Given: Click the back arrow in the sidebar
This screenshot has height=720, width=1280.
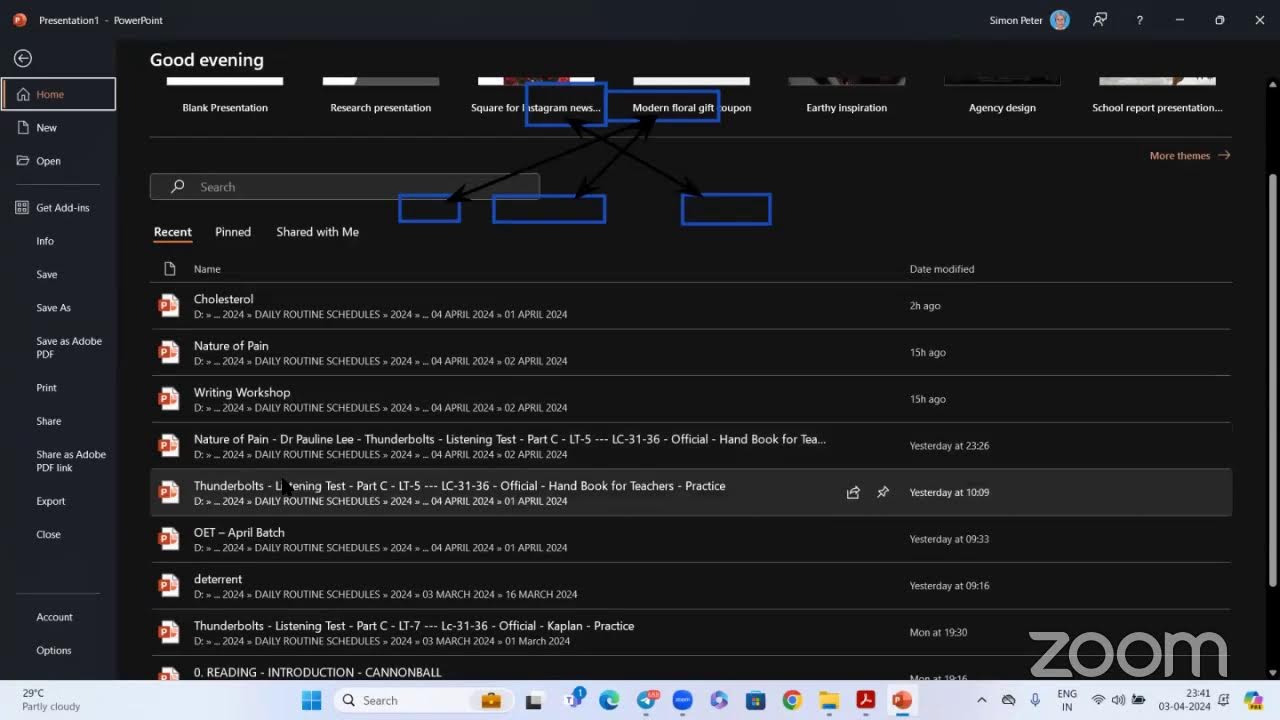Looking at the screenshot, I should tap(23, 59).
